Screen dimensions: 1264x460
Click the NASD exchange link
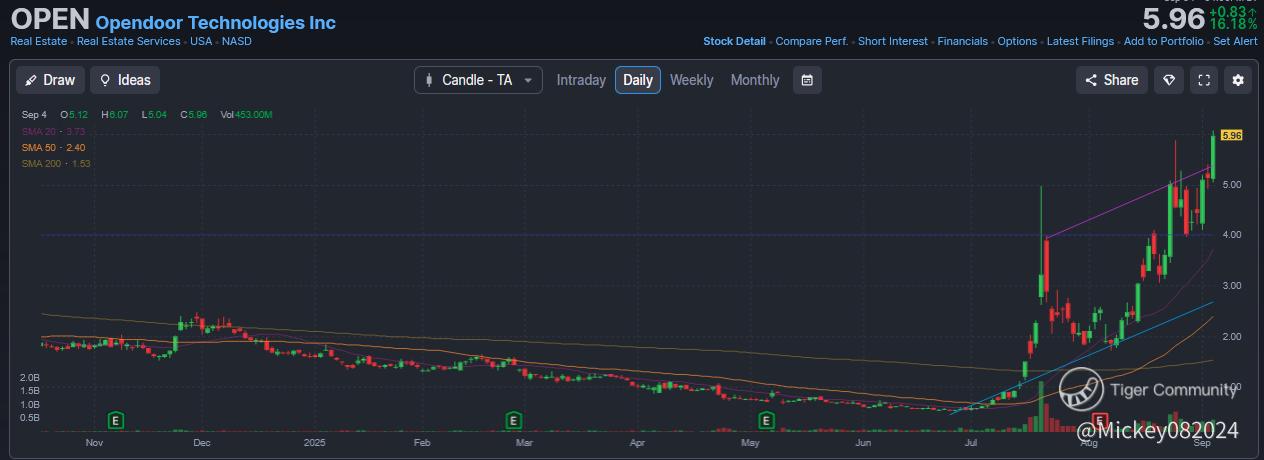pos(237,41)
